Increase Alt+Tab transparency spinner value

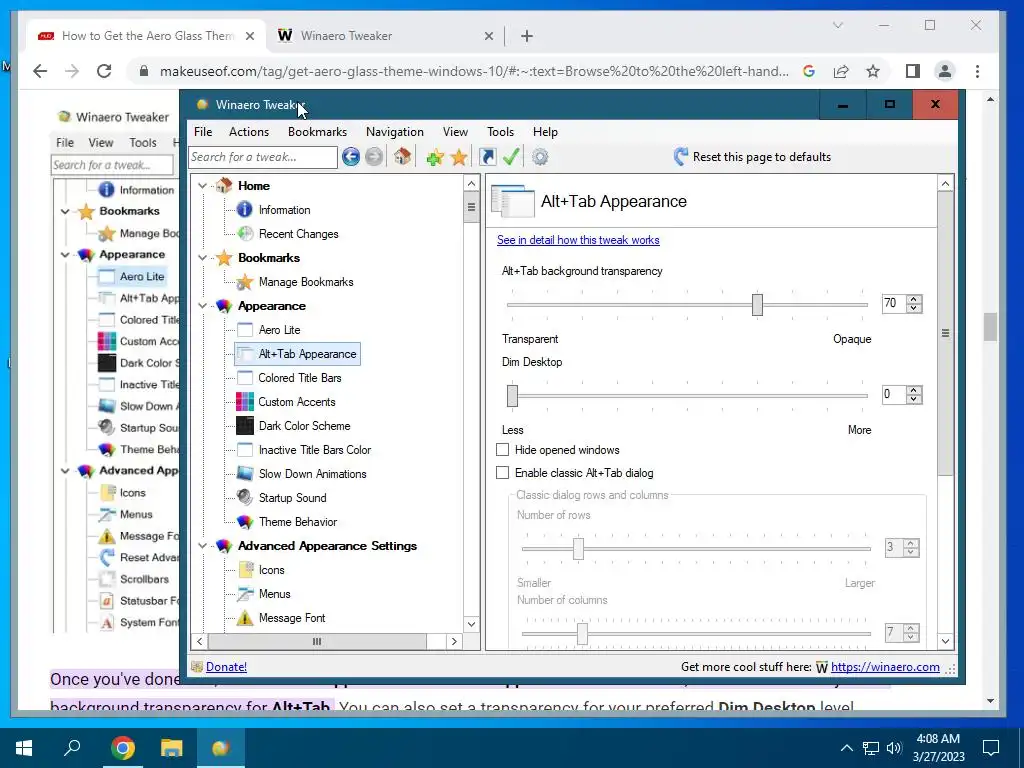click(x=914, y=300)
